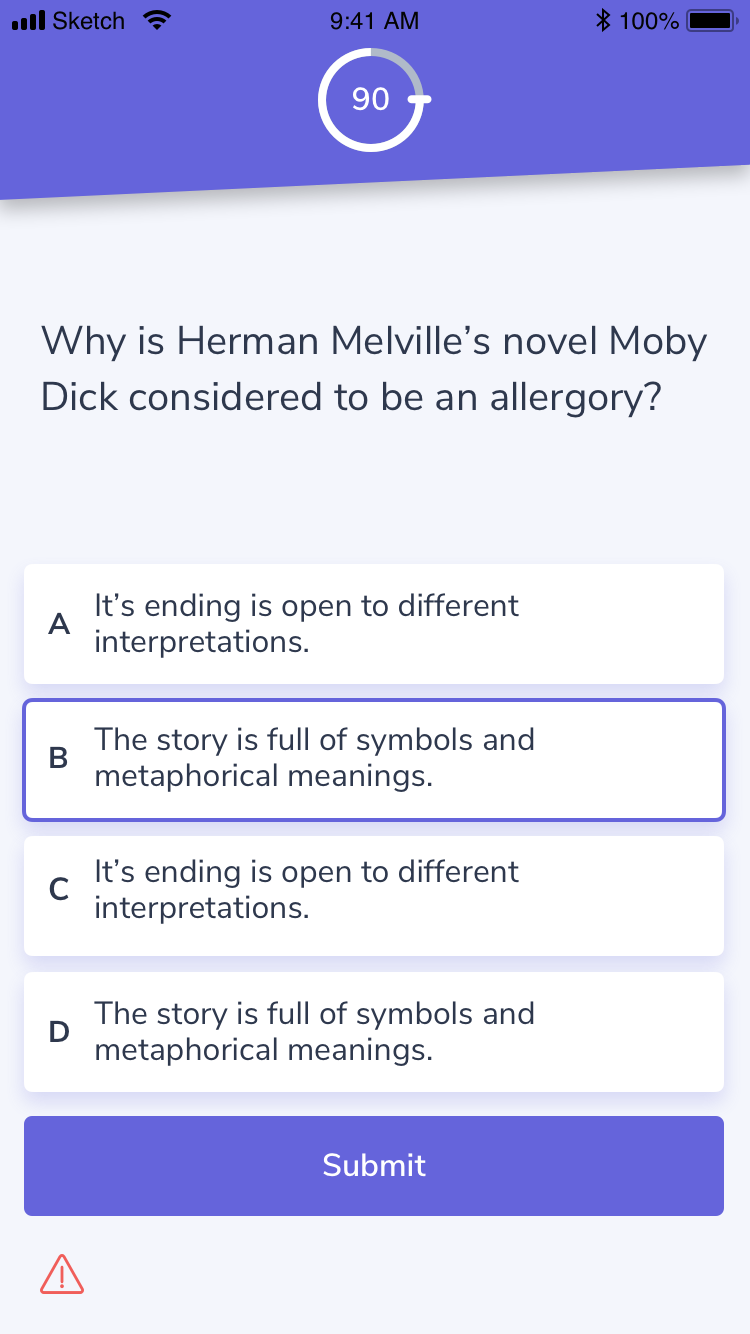The image size is (750, 1334).
Task: Click the red warning triangle icon
Action: 62,1274
